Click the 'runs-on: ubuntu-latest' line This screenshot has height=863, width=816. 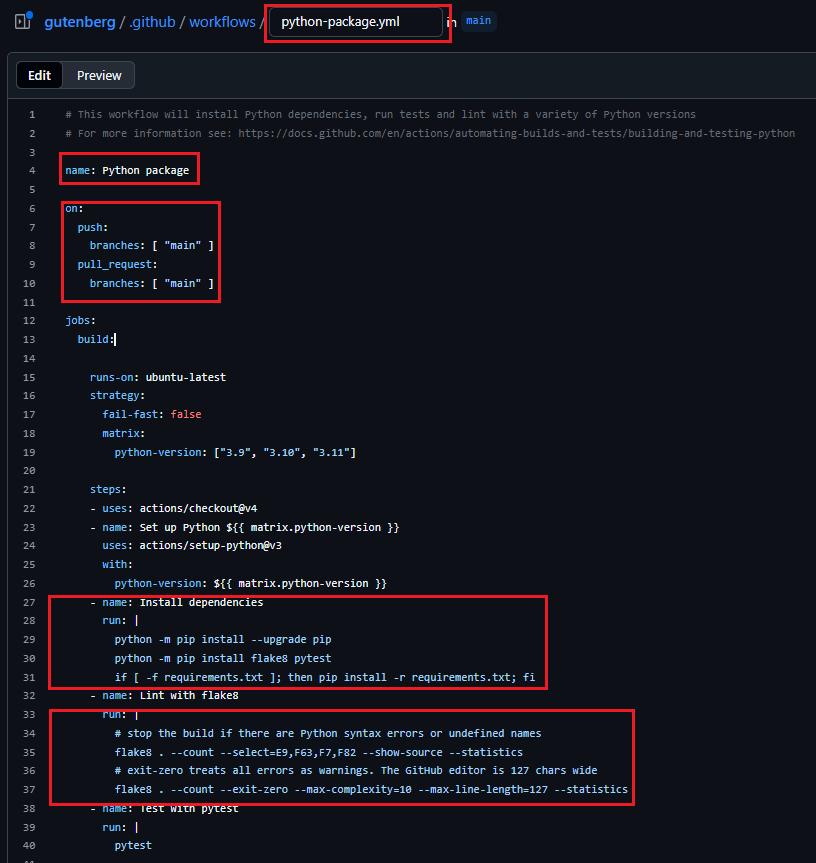pos(157,377)
